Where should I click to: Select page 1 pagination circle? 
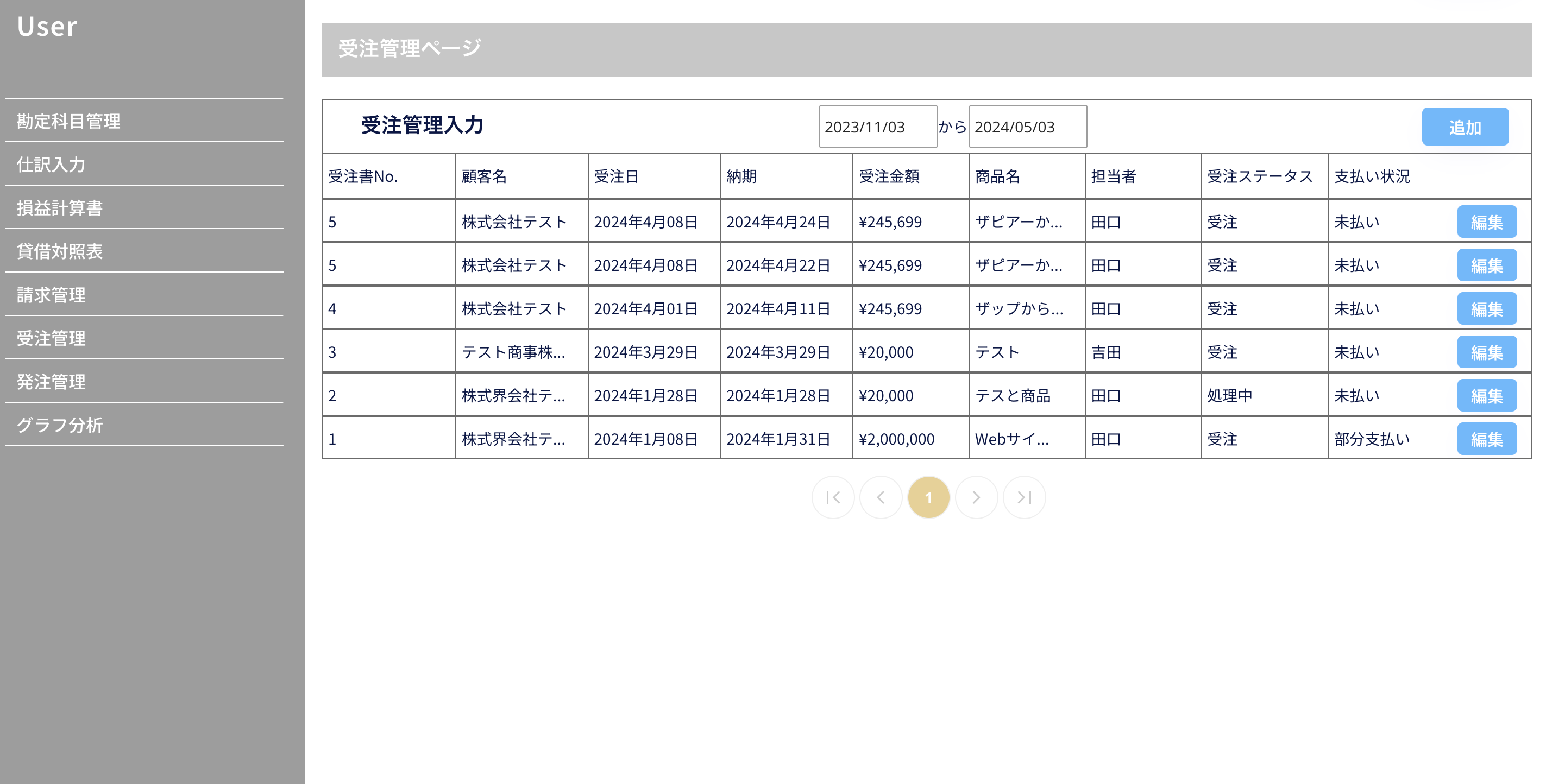pyautogui.click(x=928, y=497)
